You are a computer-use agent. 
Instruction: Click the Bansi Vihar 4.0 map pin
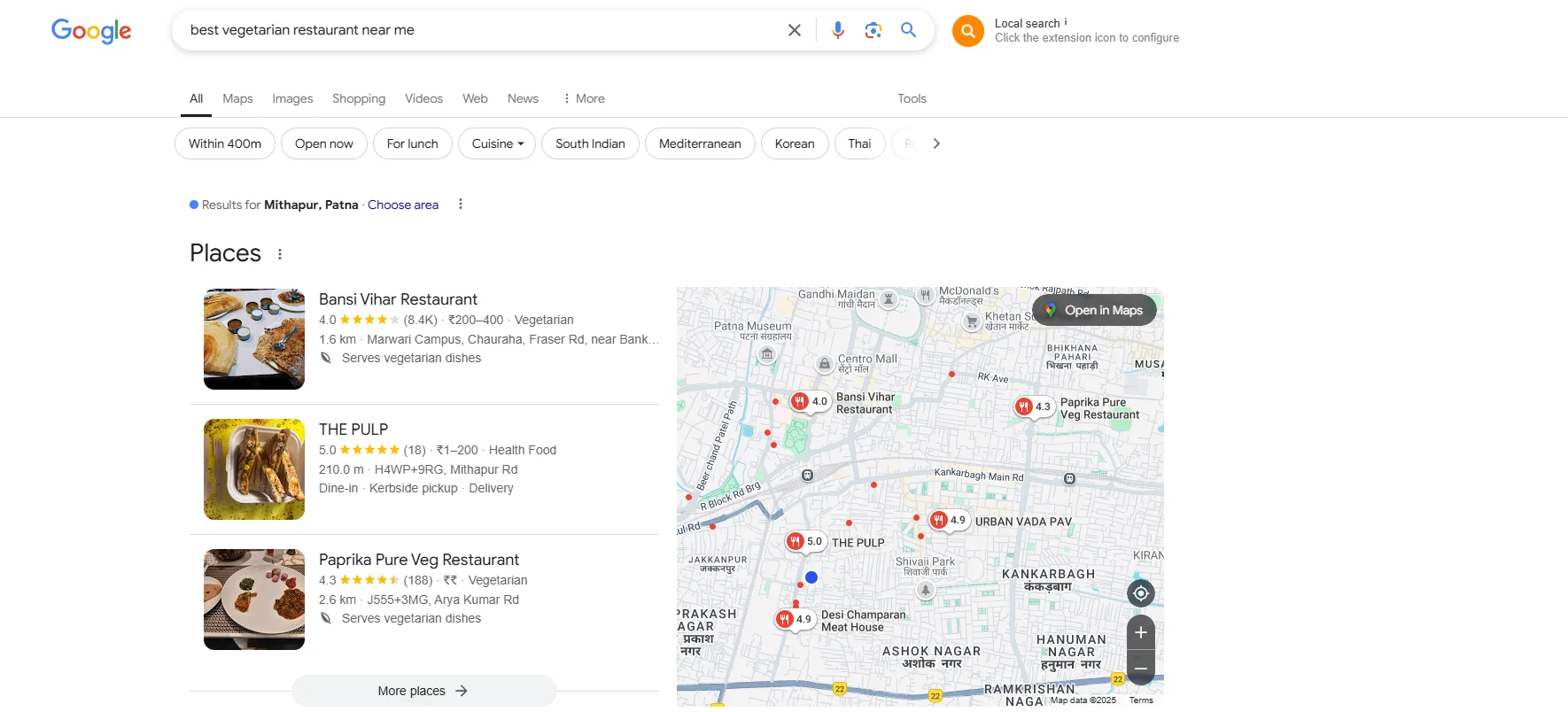pyautogui.click(x=810, y=402)
